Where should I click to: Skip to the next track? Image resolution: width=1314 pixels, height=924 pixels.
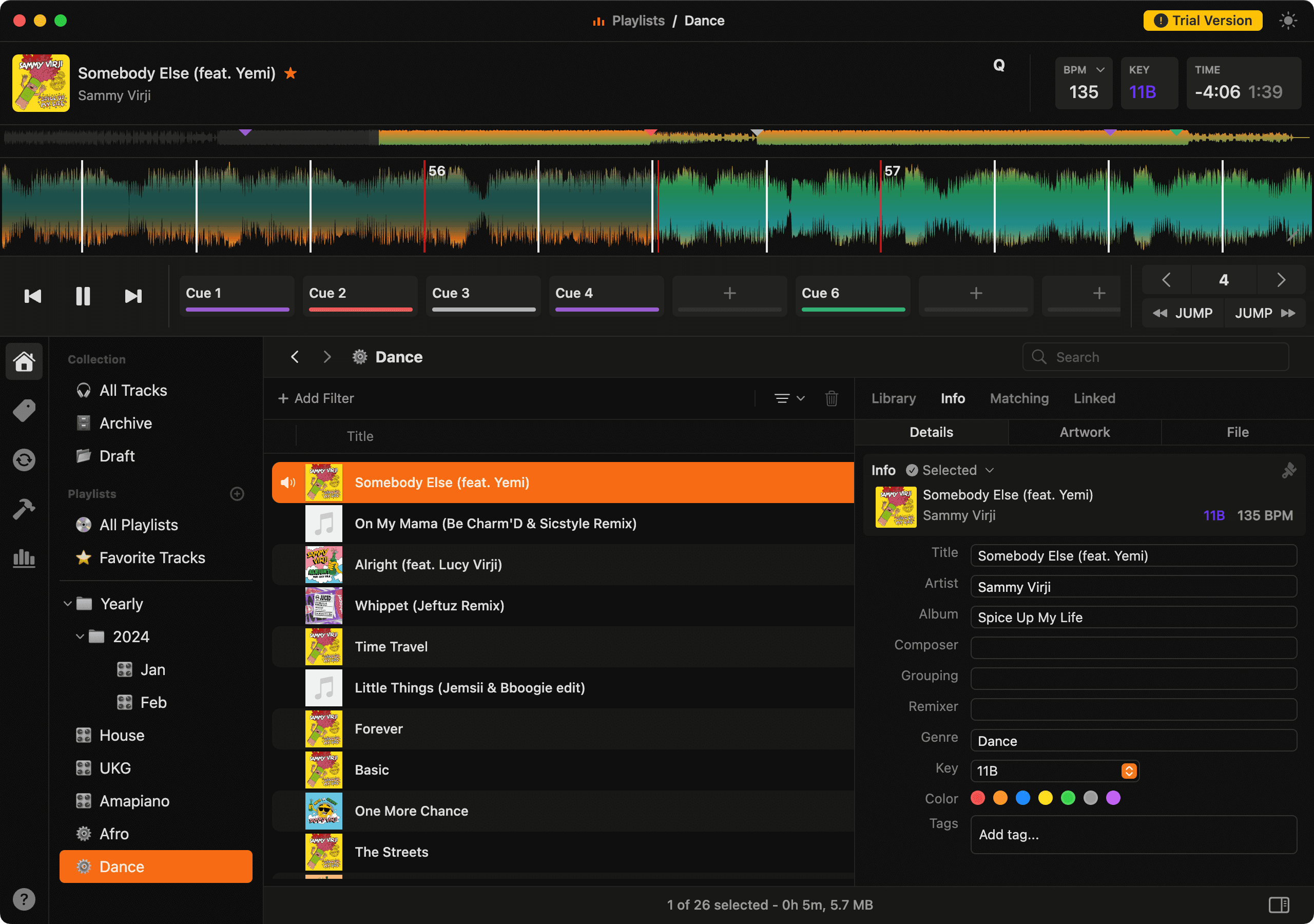[133, 296]
